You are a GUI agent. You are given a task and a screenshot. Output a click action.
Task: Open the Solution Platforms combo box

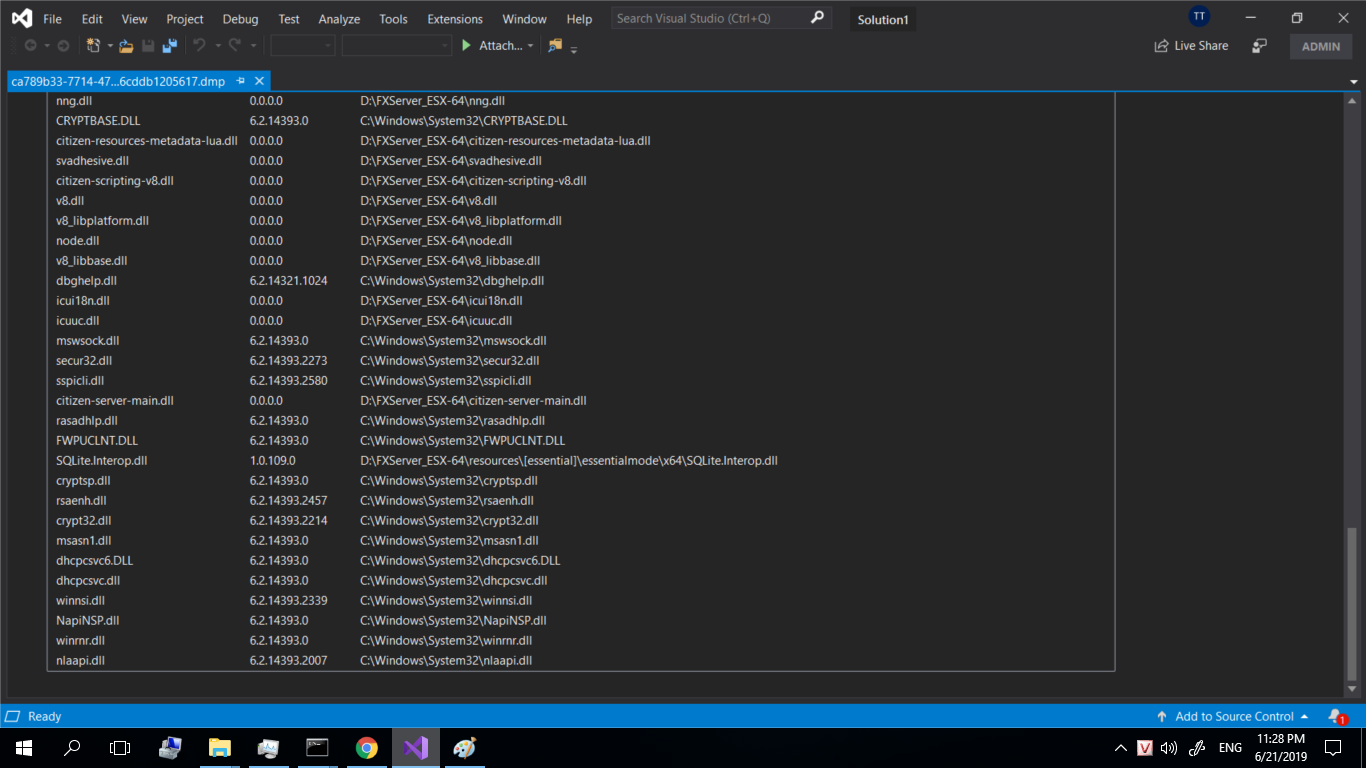pos(397,46)
